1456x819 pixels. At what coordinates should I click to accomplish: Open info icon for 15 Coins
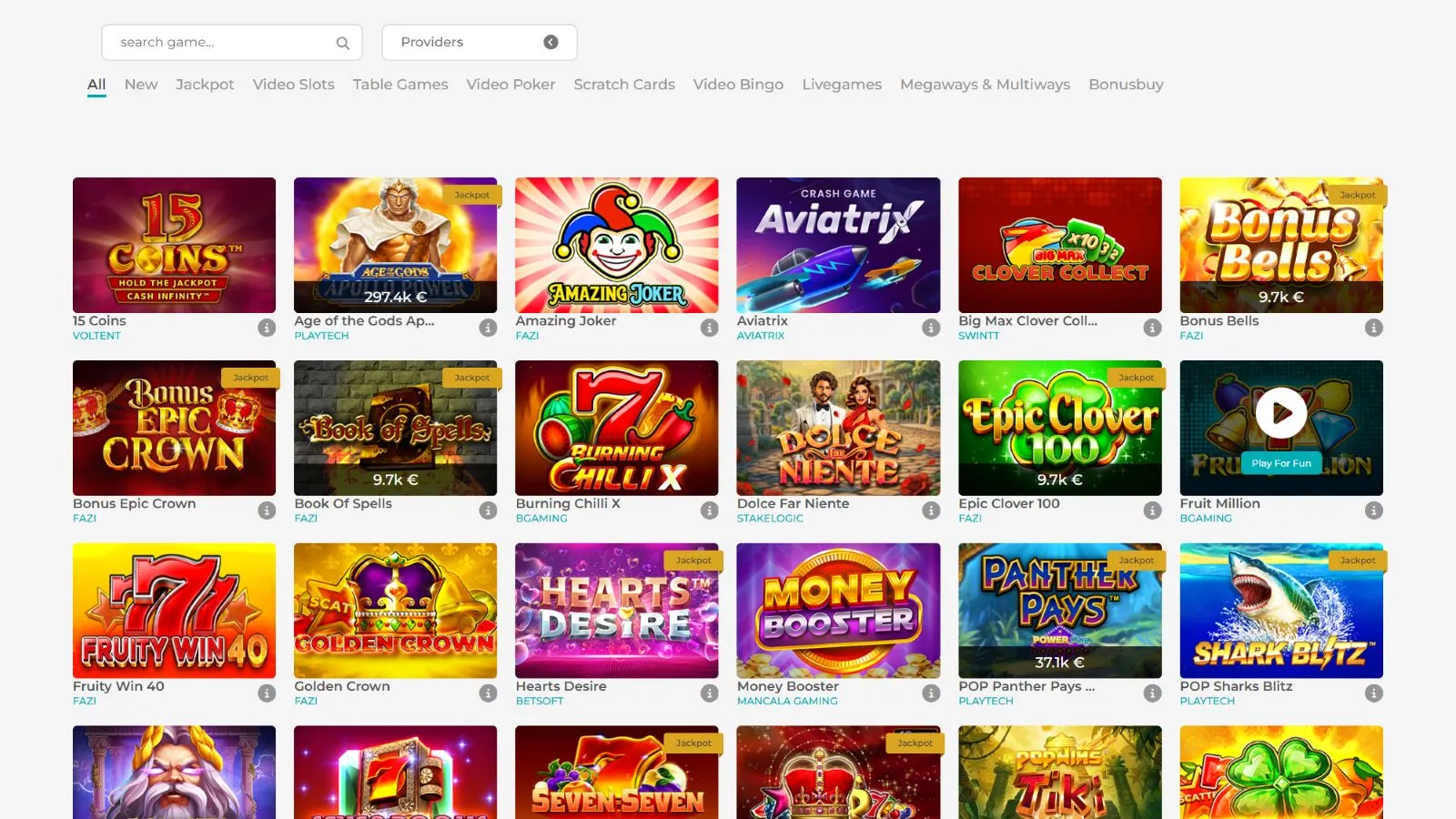(267, 328)
